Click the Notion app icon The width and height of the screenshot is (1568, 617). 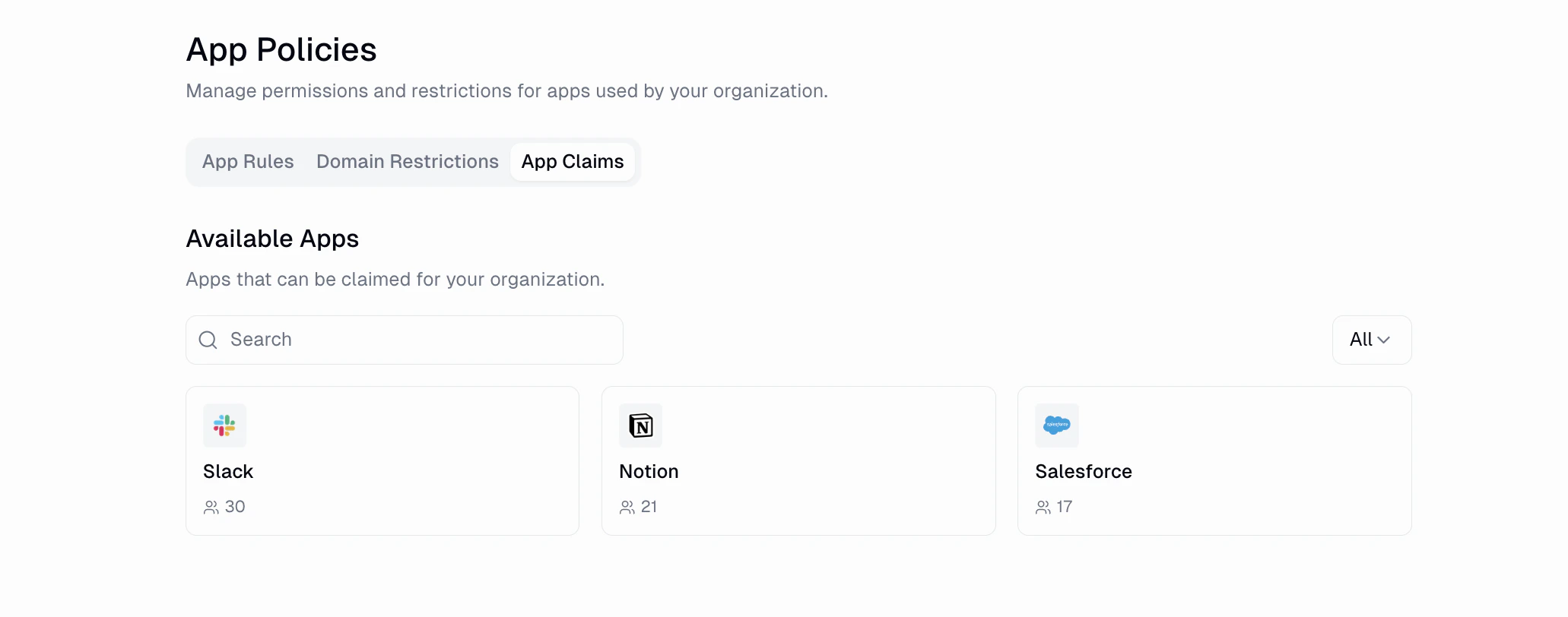click(x=640, y=426)
